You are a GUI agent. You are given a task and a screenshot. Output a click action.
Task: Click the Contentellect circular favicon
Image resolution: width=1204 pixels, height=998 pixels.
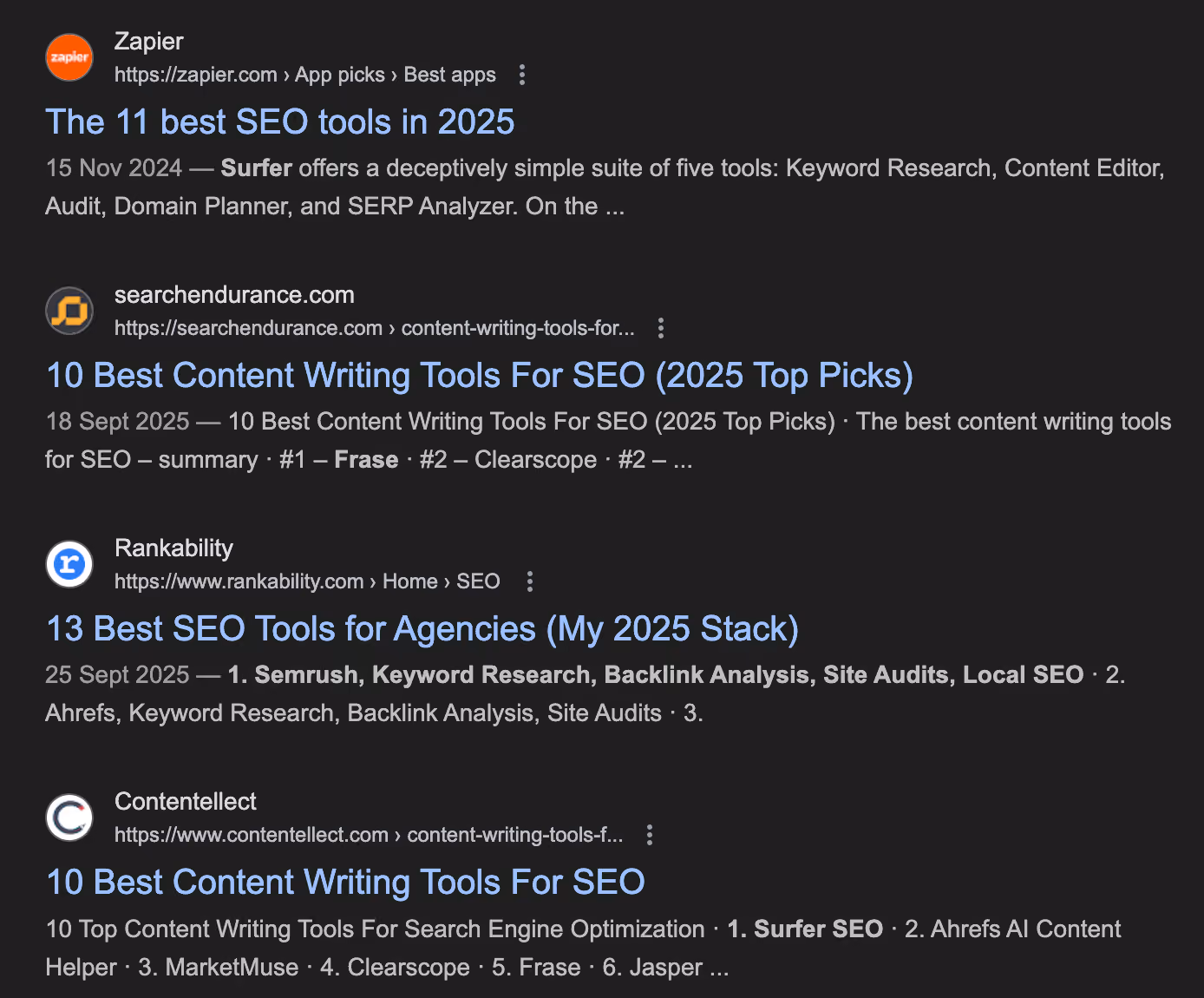pyautogui.click(x=69, y=817)
